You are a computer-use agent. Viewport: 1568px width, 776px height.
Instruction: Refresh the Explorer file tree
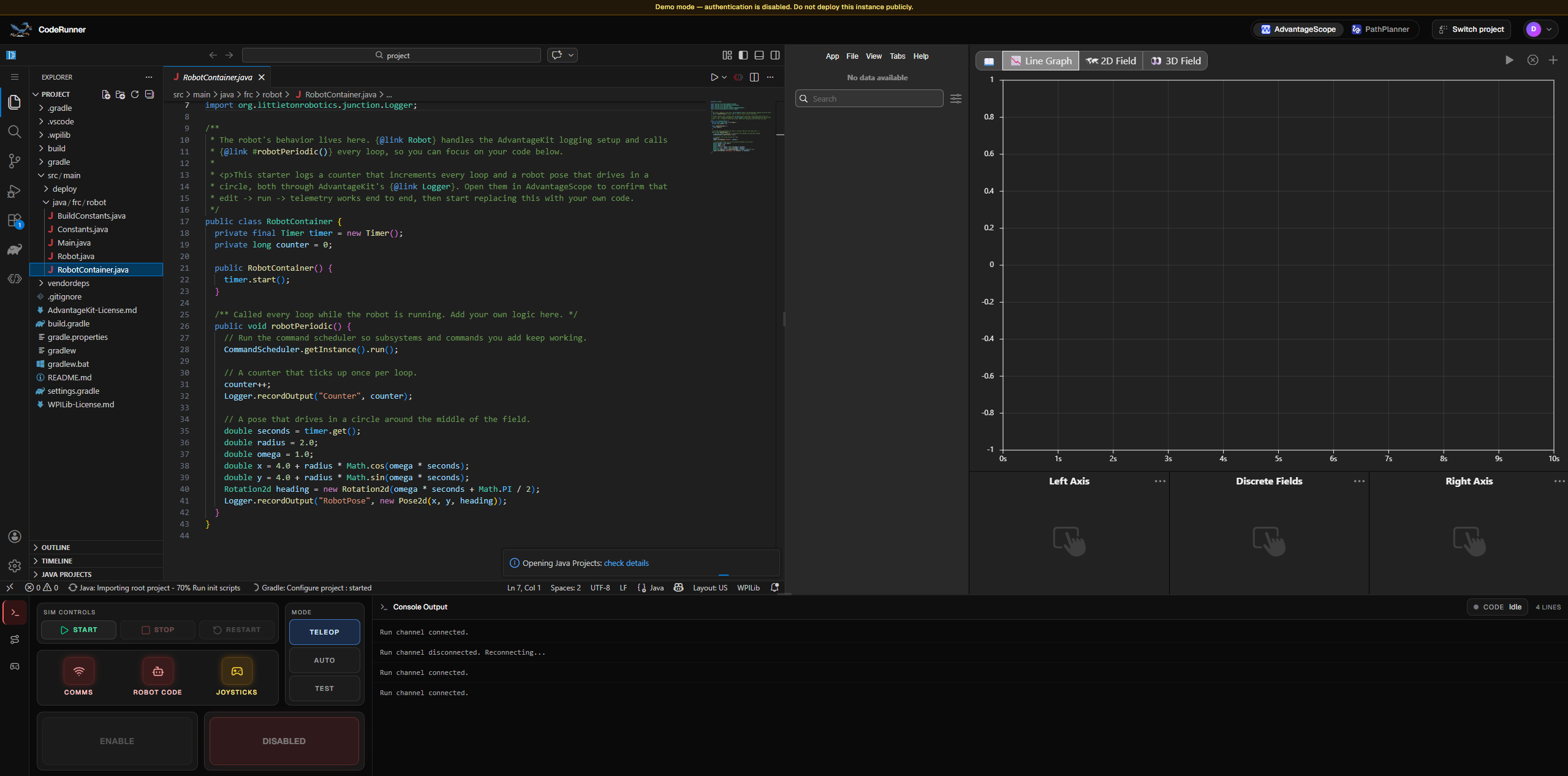[x=135, y=94]
